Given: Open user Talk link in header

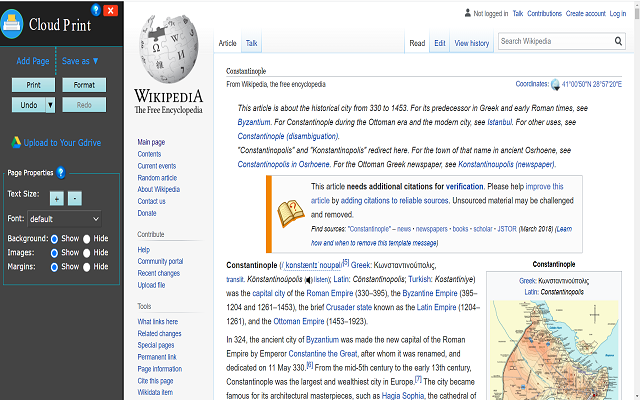Looking at the screenshot, I should (x=518, y=13).
